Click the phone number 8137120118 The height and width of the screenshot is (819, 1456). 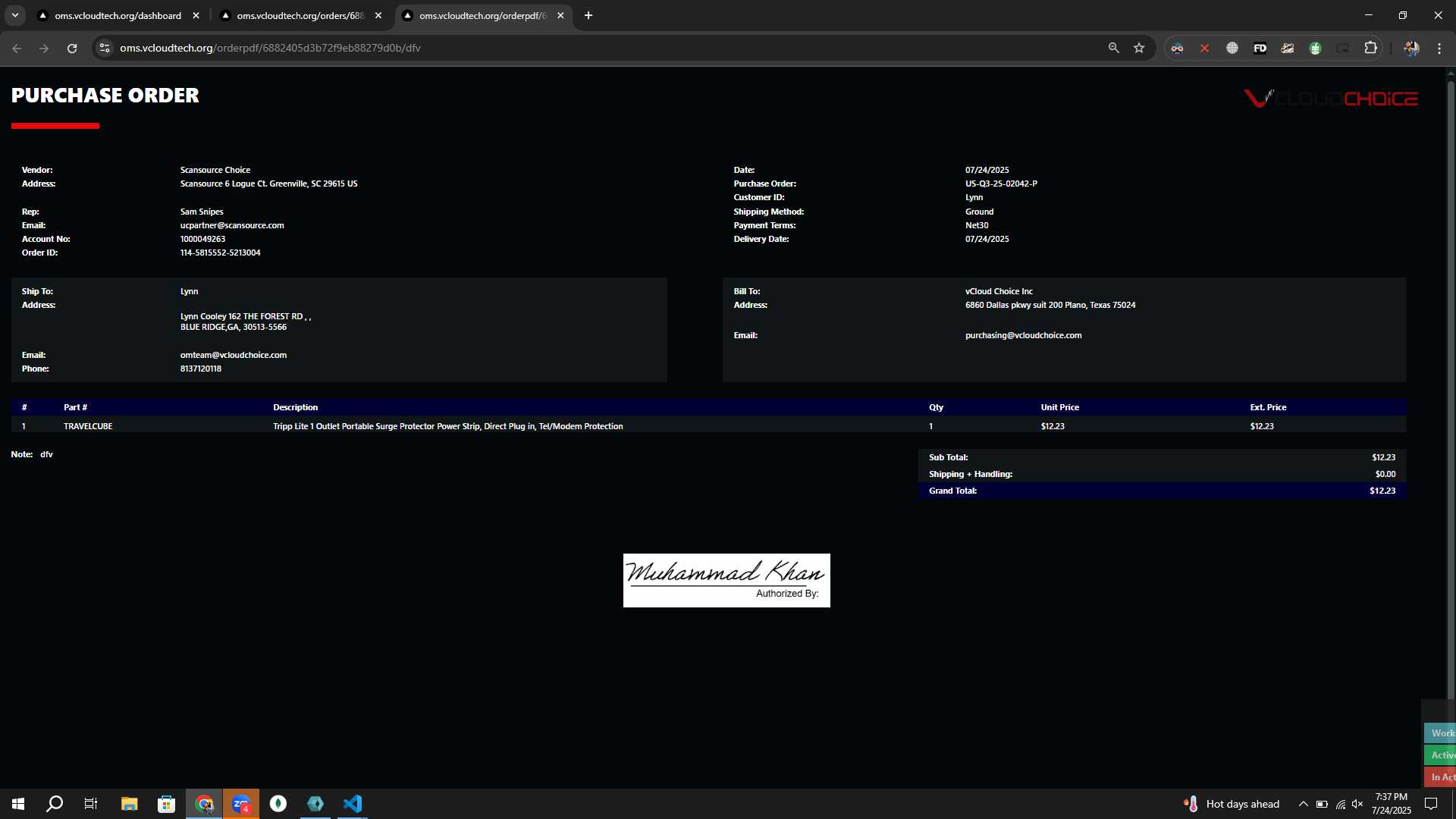[x=200, y=369]
